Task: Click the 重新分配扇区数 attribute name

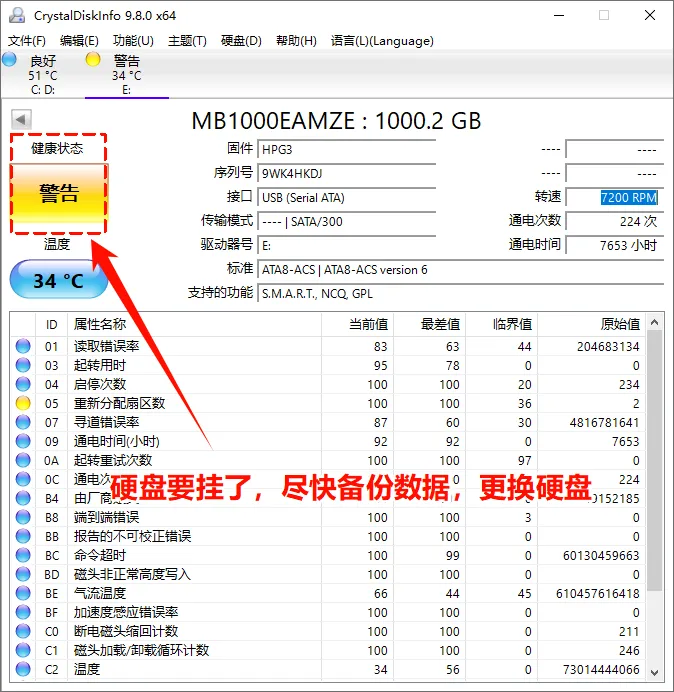Action: click(119, 403)
